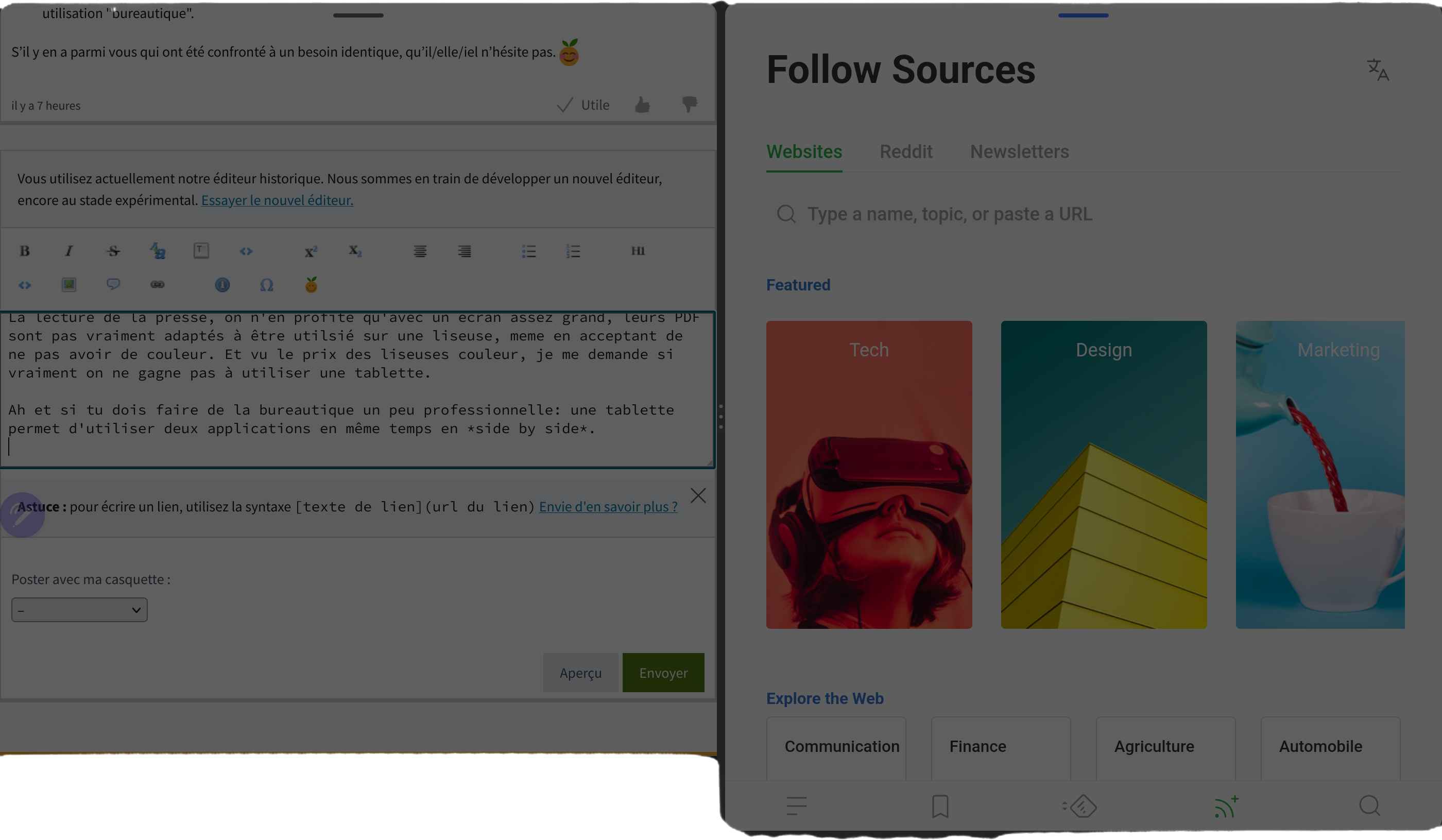Expand the Newsletters tab option
Screen dimensions: 1442x840
click(1018, 151)
